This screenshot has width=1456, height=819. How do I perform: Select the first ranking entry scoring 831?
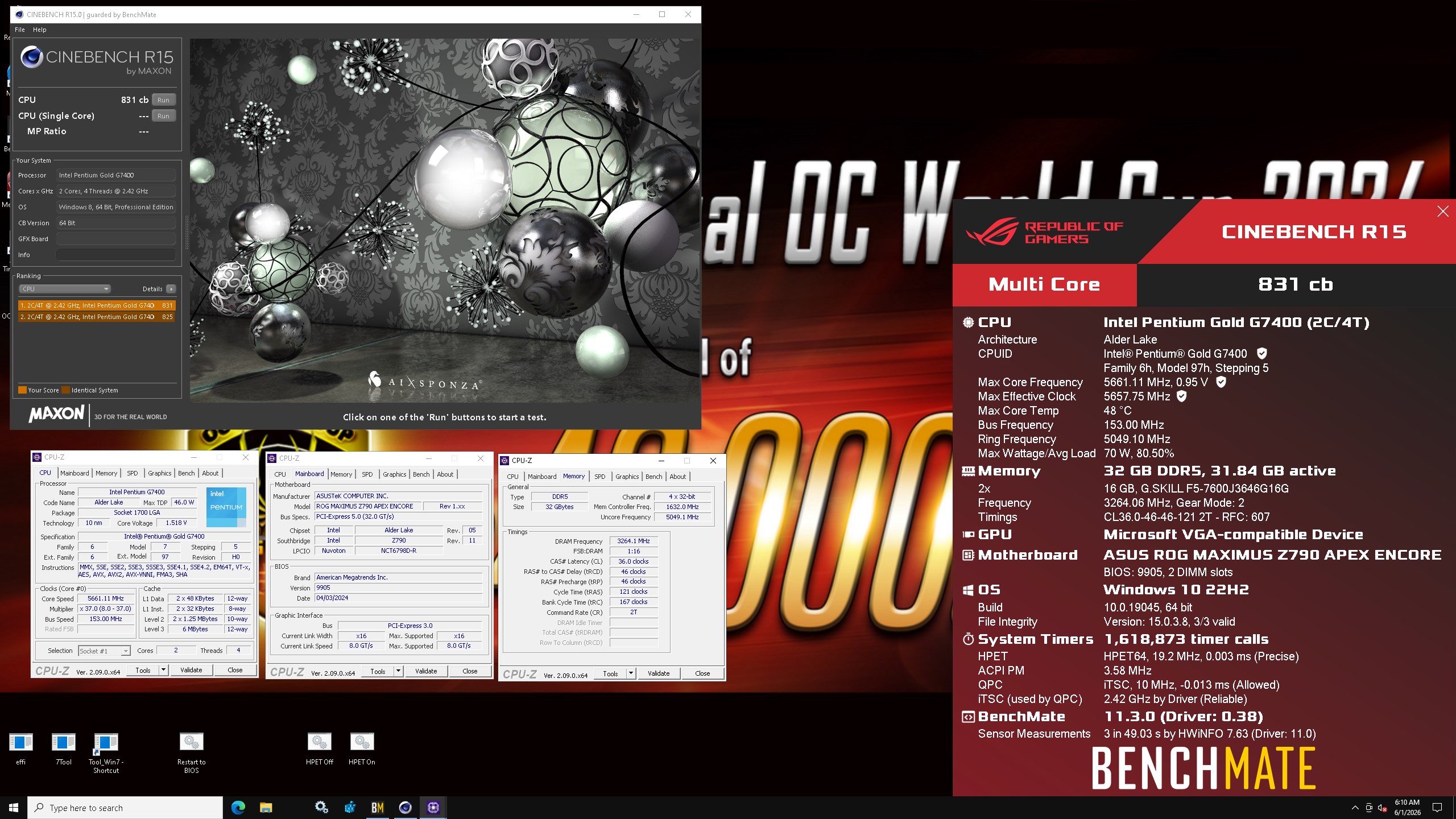click(97, 305)
